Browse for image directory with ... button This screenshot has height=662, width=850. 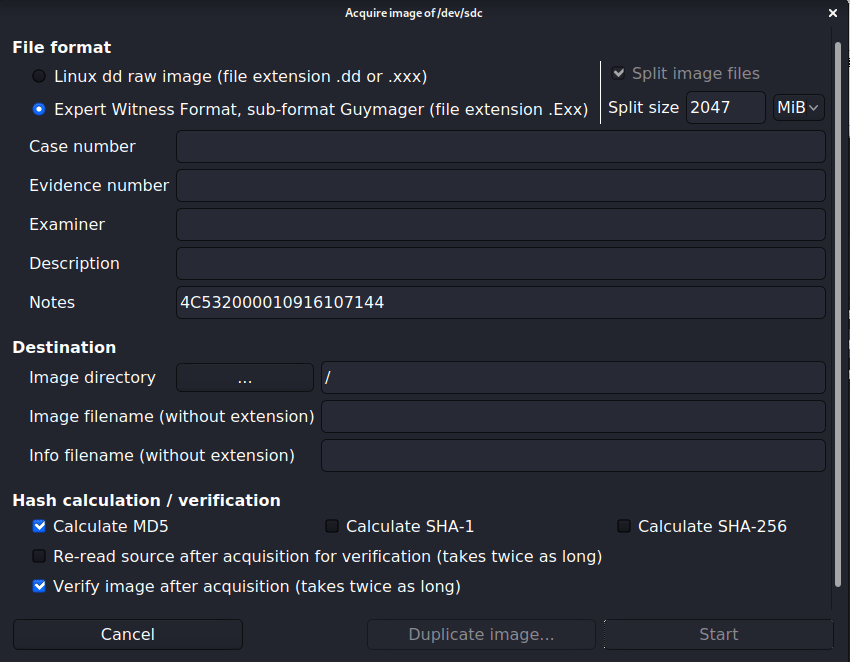click(x=245, y=377)
